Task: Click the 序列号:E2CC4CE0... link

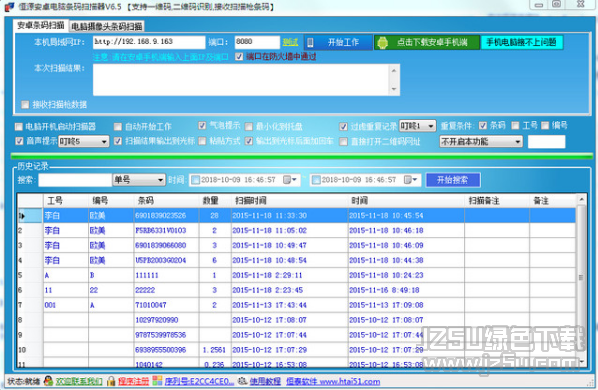Action: [x=199, y=381]
